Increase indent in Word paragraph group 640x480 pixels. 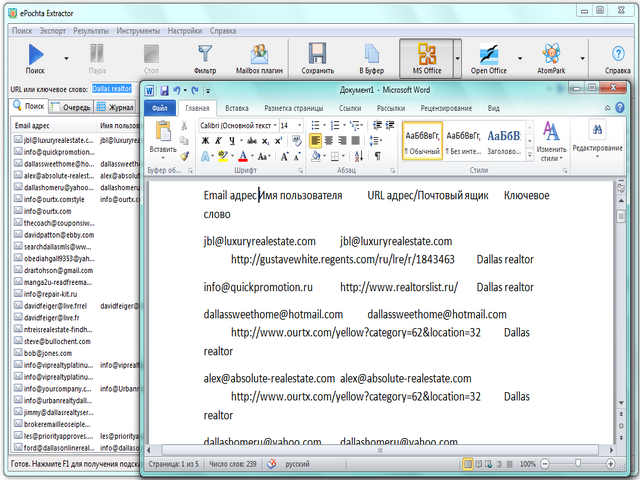(x=390, y=125)
